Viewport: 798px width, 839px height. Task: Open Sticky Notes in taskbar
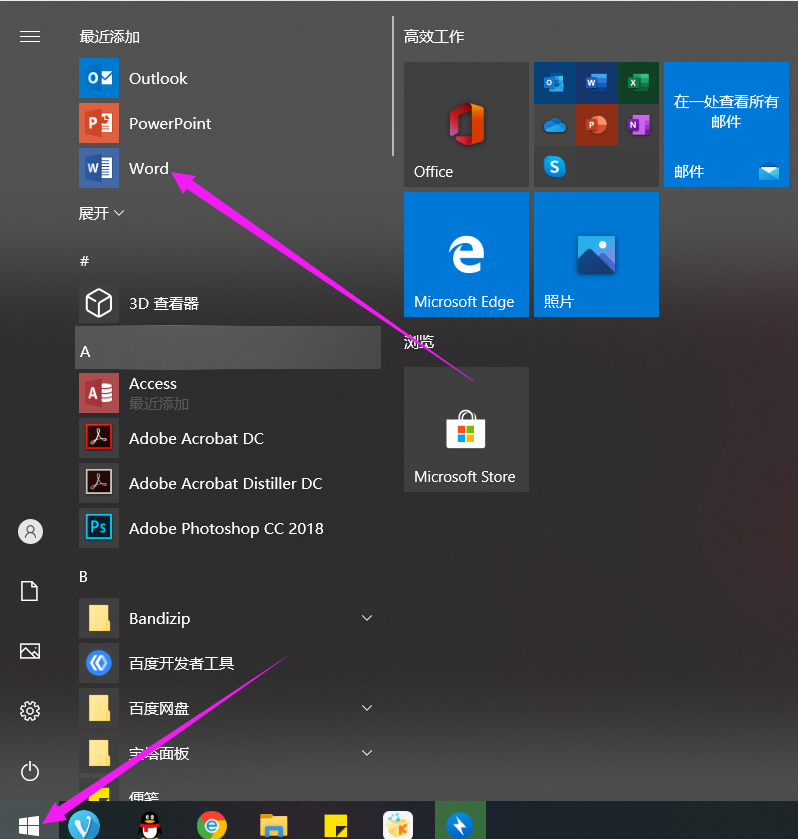(336, 826)
